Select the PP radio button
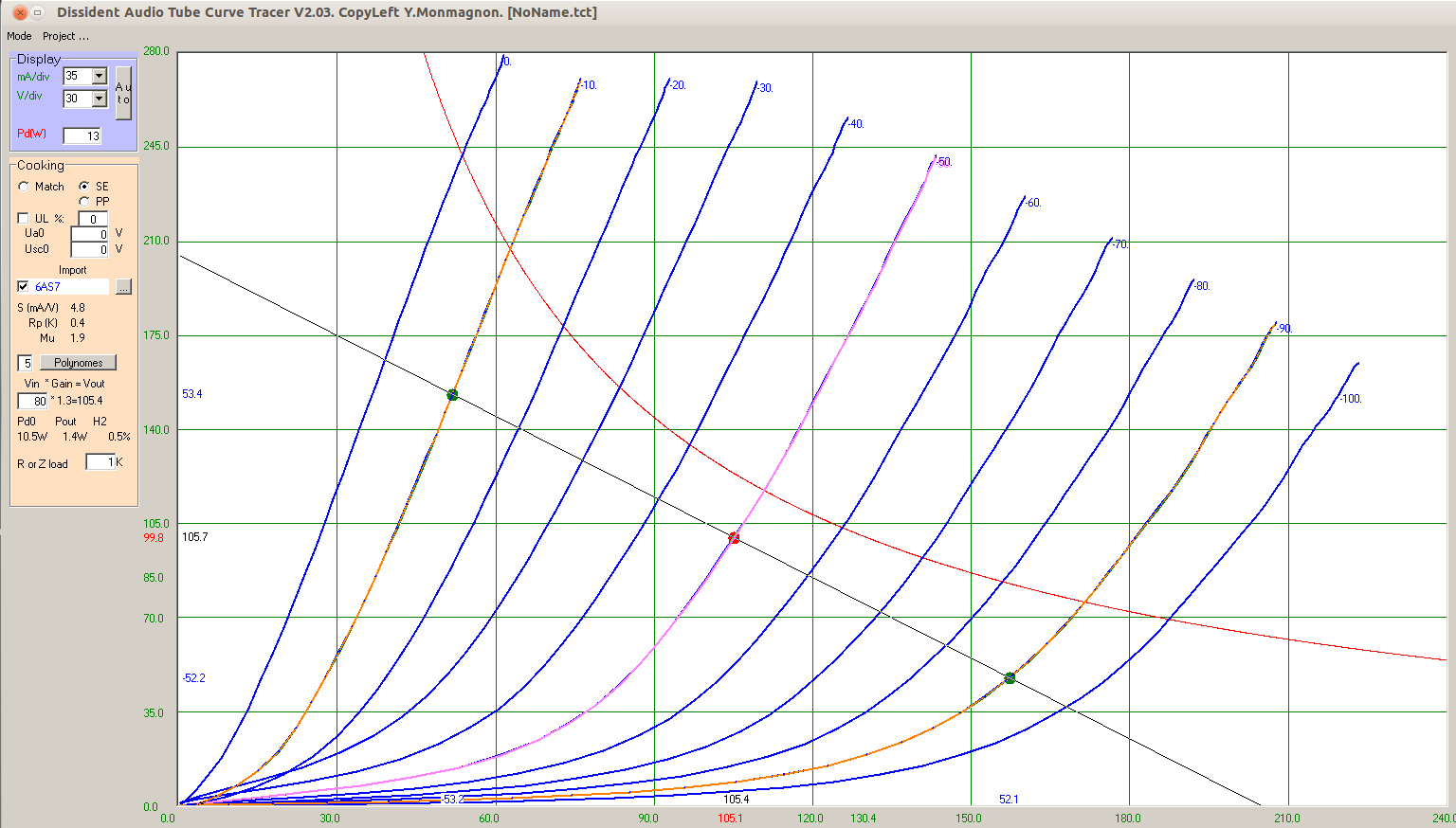This screenshot has height=828, width=1456. click(84, 202)
